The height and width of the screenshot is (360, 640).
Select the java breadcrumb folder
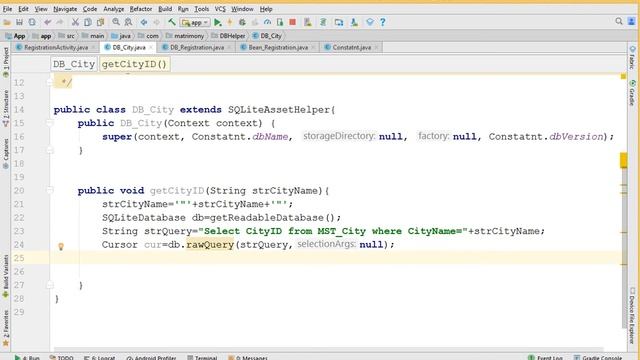(x=121, y=36)
